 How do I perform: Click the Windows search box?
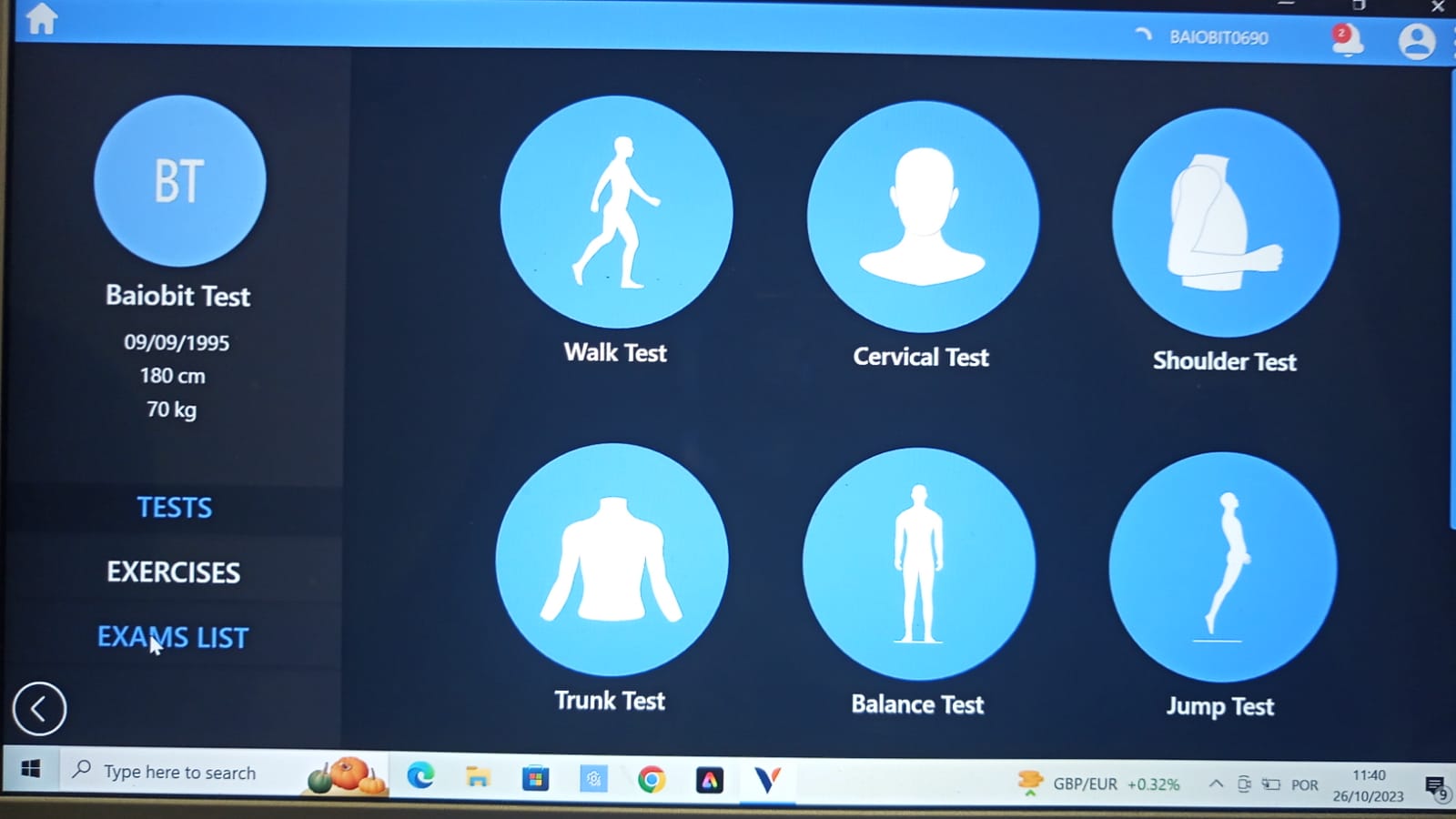point(182,773)
